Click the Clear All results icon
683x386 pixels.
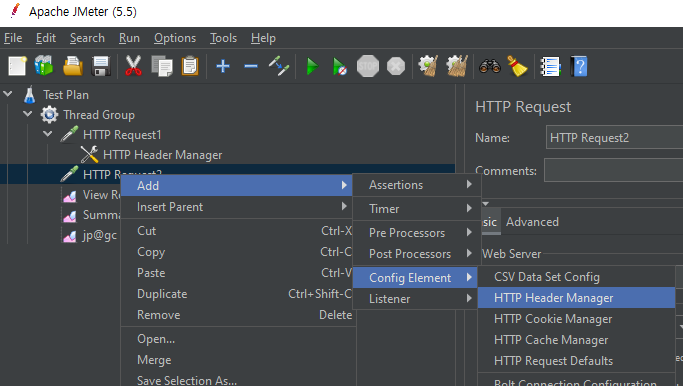click(457, 66)
